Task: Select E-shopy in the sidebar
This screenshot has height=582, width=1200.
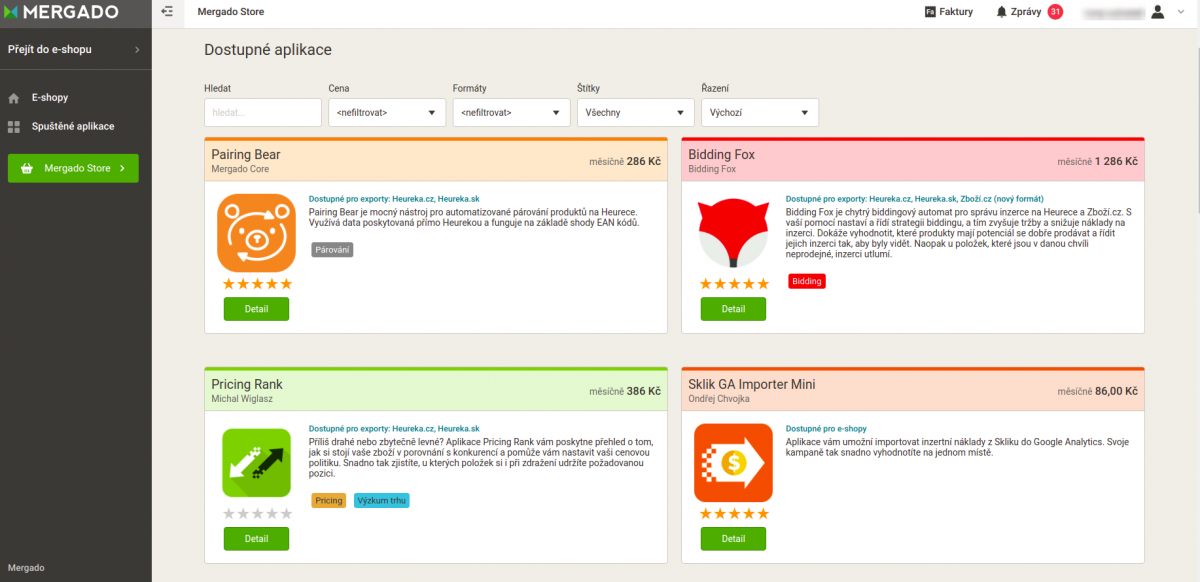Action: pos(50,98)
